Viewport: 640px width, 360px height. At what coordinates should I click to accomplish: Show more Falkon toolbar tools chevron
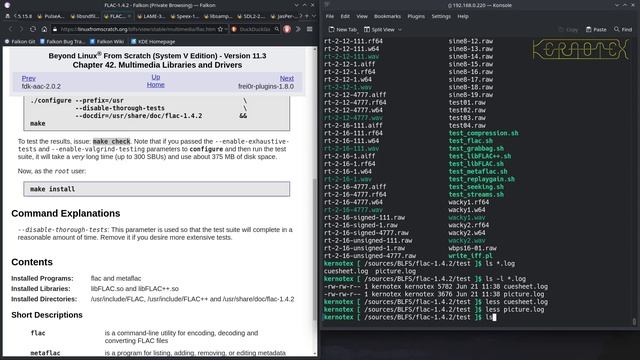pyautogui.click(x=298, y=29)
